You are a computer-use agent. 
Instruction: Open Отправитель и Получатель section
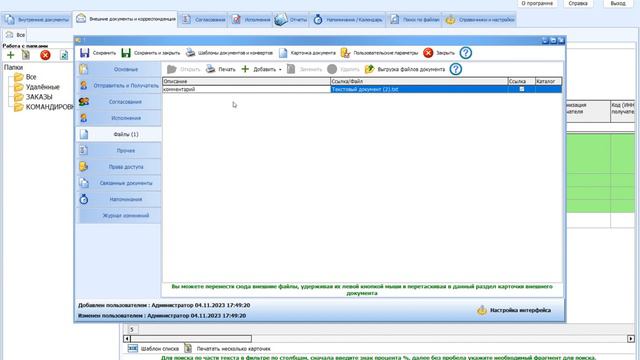118,86
